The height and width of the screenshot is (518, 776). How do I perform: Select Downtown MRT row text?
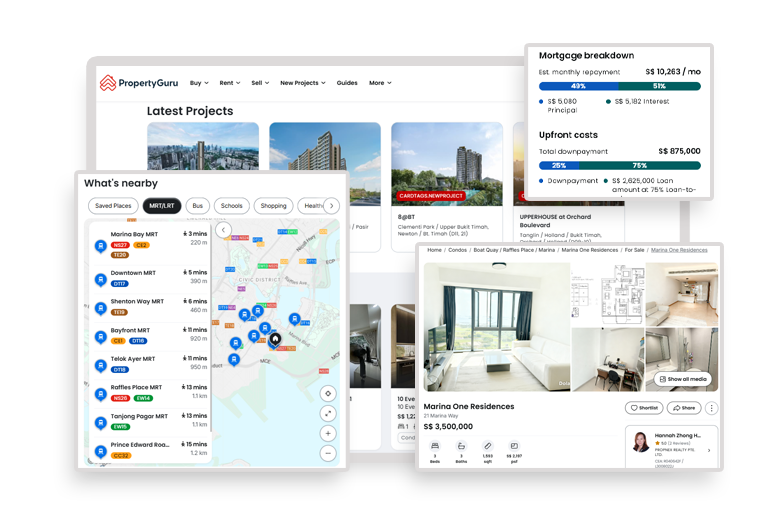point(133,273)
